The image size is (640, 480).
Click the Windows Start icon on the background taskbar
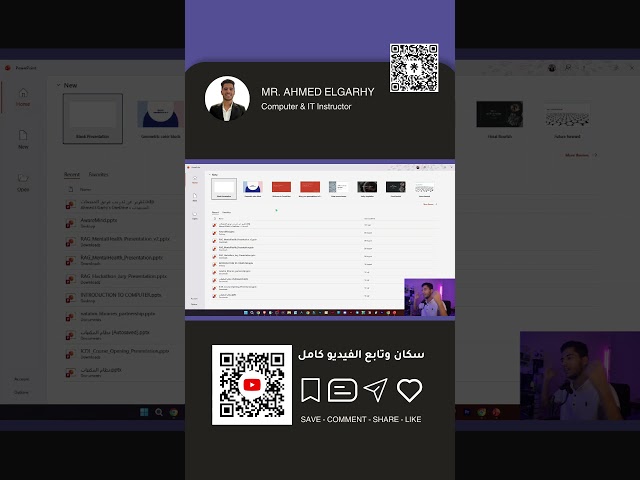tap(144, 412)
